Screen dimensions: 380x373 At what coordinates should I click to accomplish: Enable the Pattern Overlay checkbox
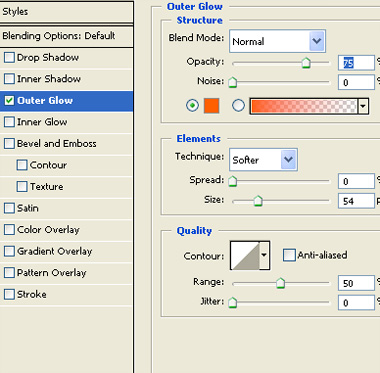point(9,273)
